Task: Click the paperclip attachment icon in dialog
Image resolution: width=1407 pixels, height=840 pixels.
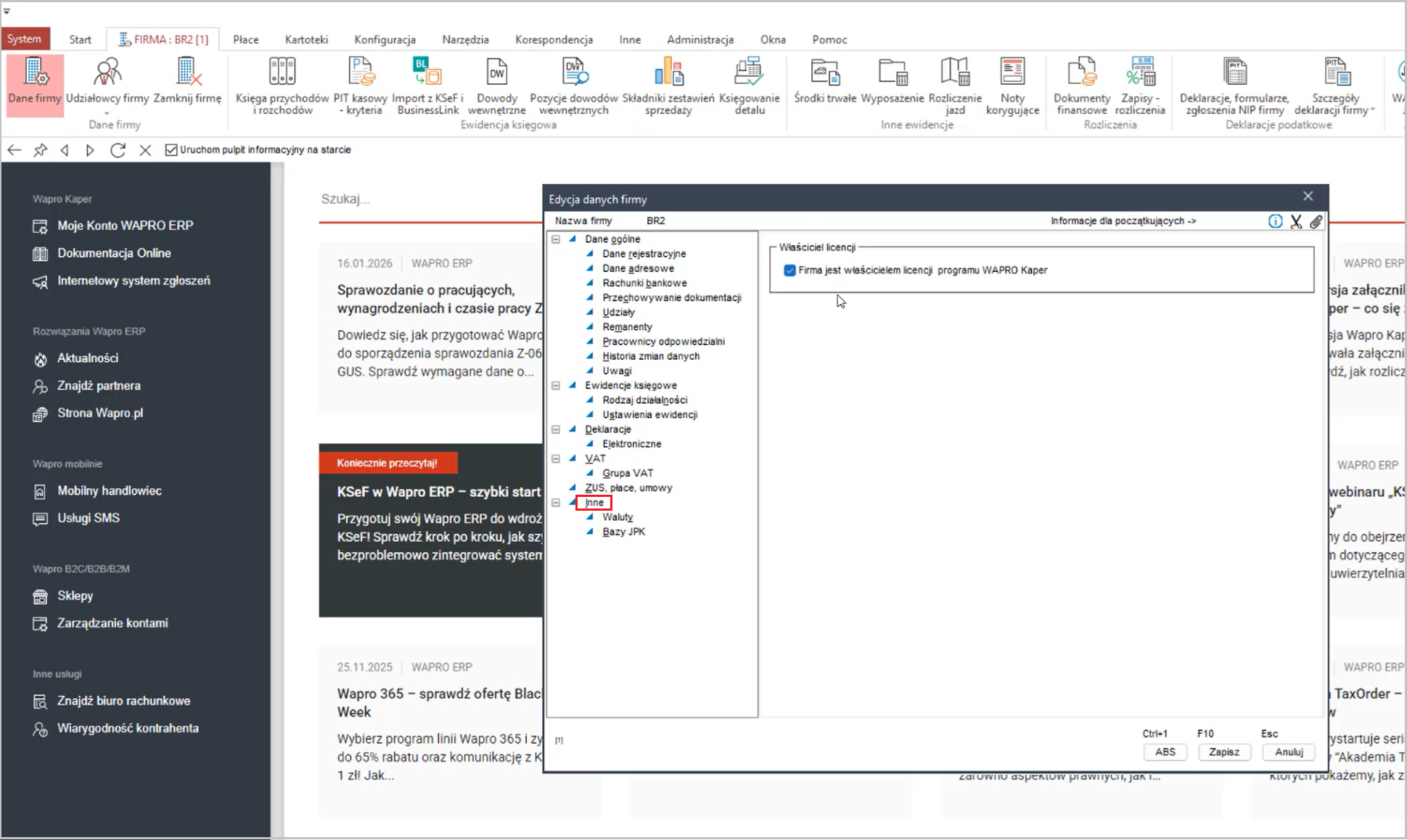Action: [1316, 221]
